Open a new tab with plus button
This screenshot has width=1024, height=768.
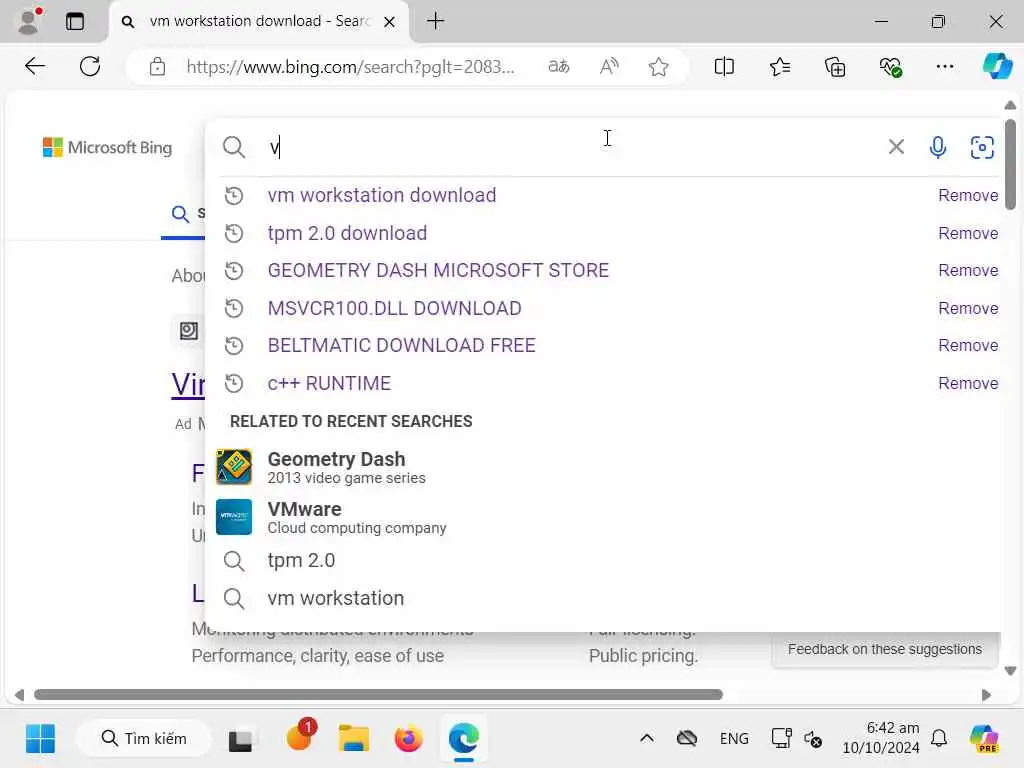tap(436, 21)
